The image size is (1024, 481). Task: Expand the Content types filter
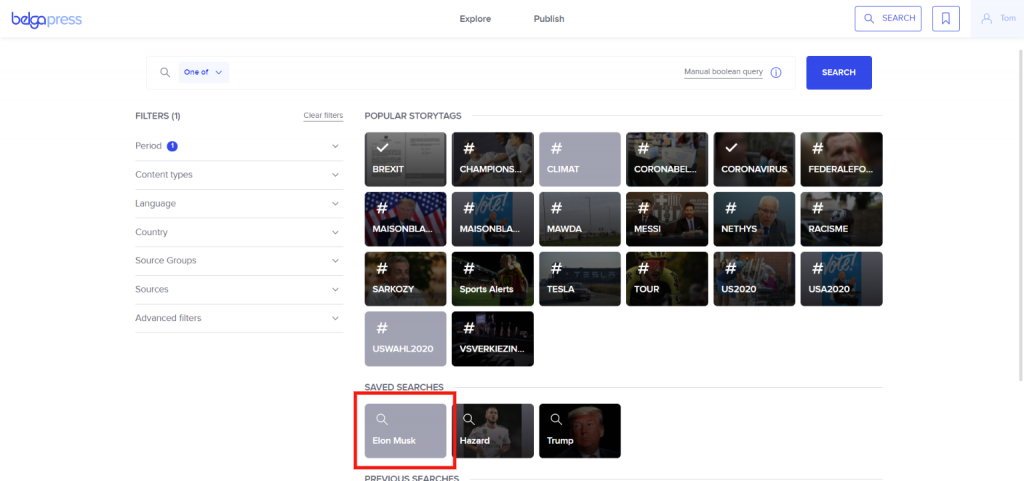(239, 175)
